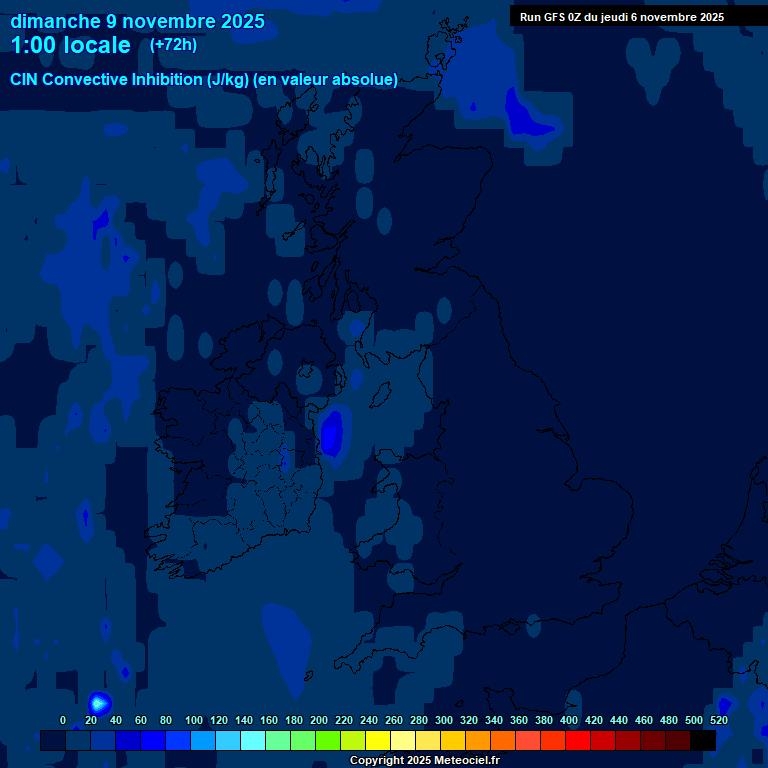
Task: Click the 0 label on the legend
Action: [x=63, y=720]
